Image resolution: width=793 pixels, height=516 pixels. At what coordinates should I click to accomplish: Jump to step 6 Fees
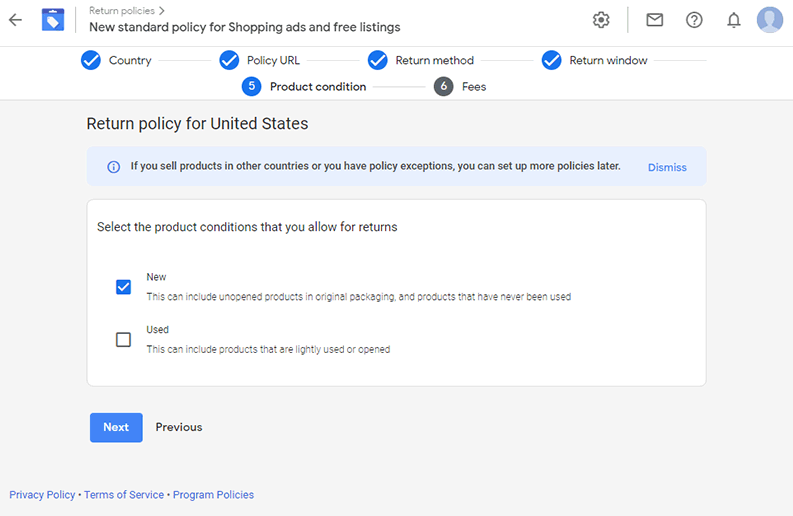coord(460,87)
